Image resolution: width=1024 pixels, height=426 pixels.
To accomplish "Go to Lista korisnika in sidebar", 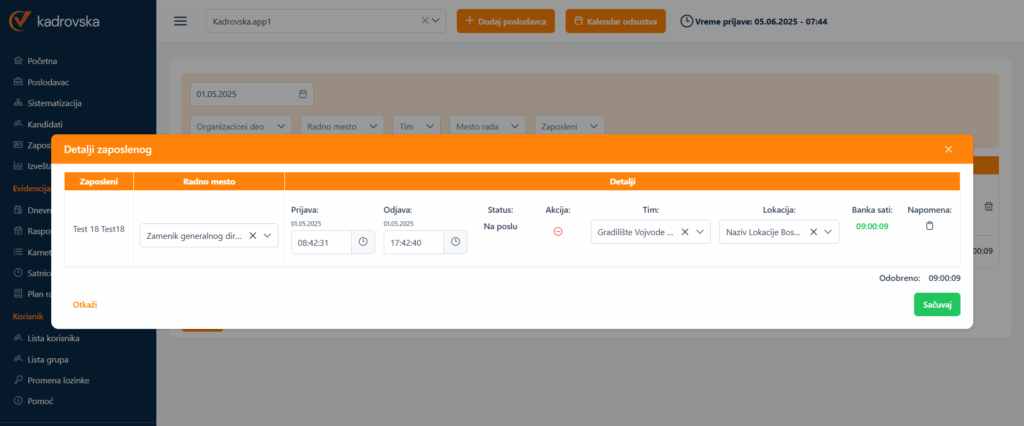I will tap(54, 338).
